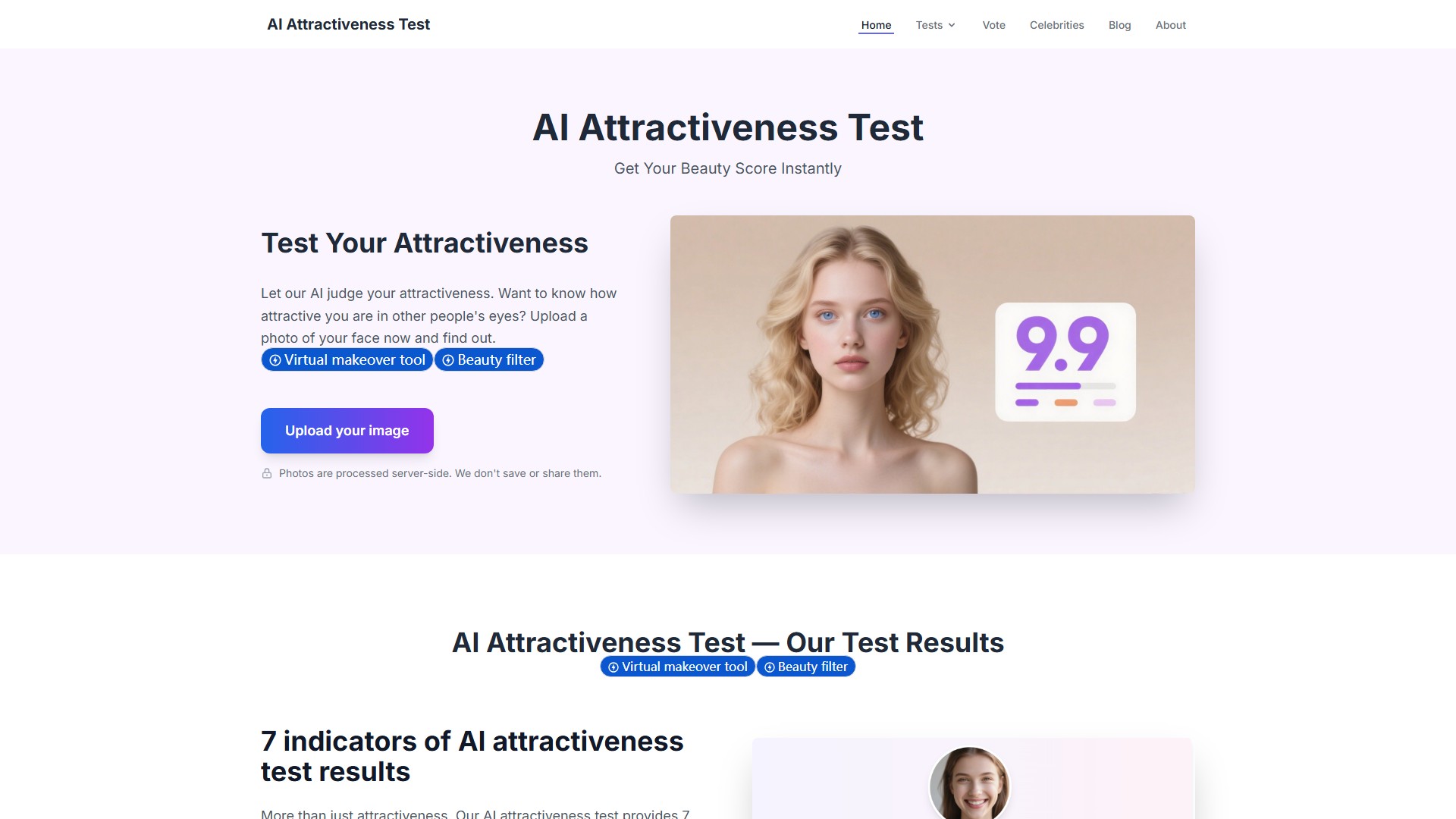Expand the Tests dropdown chevron

952,25
